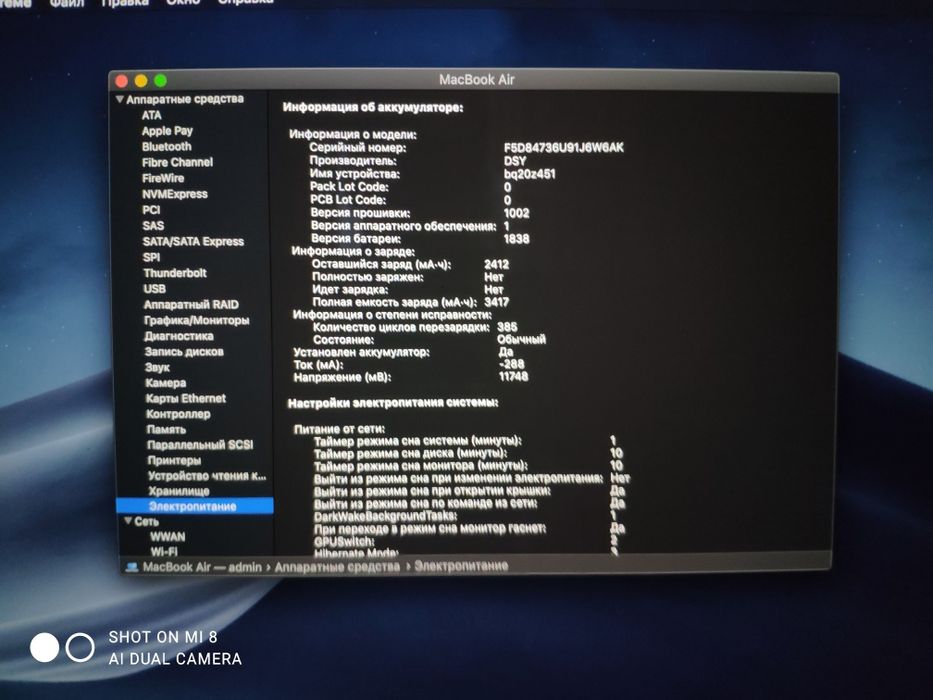The height and width of the screenshot is (700, 933).
Task: Click heading Настройки электропитания системы
Action: 393,403
